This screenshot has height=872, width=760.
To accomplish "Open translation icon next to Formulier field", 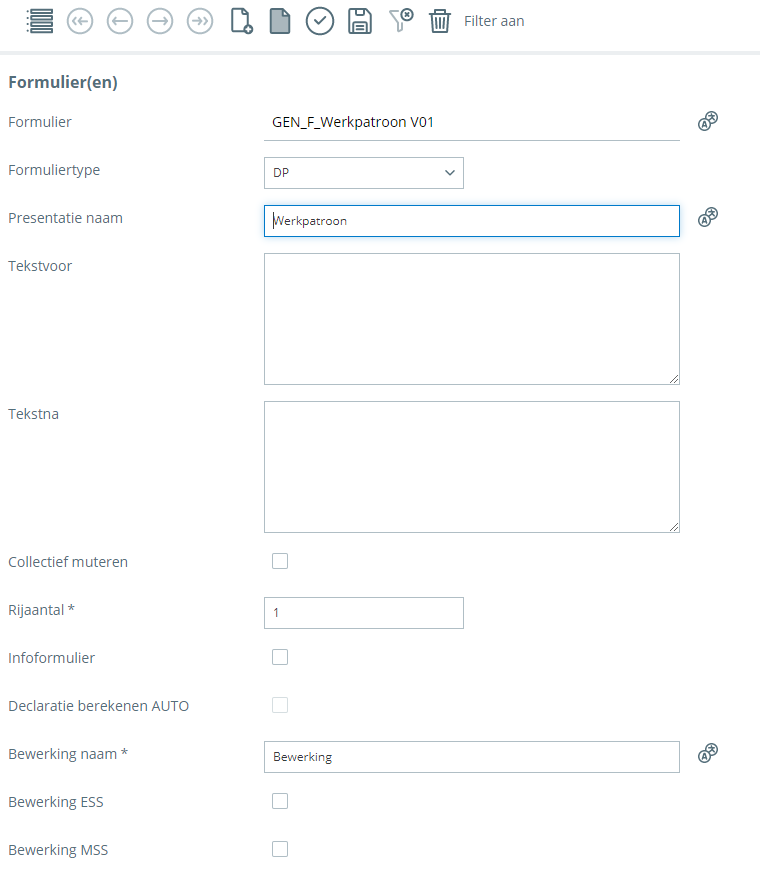I will pos(708,122).
